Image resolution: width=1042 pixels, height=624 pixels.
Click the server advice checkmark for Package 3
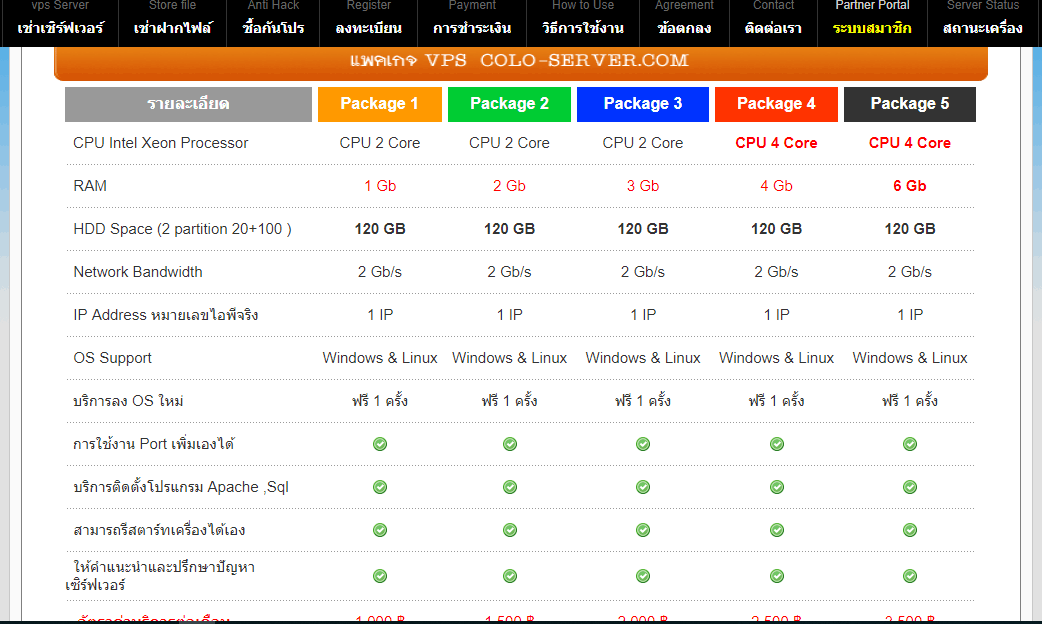pos(643,576)
